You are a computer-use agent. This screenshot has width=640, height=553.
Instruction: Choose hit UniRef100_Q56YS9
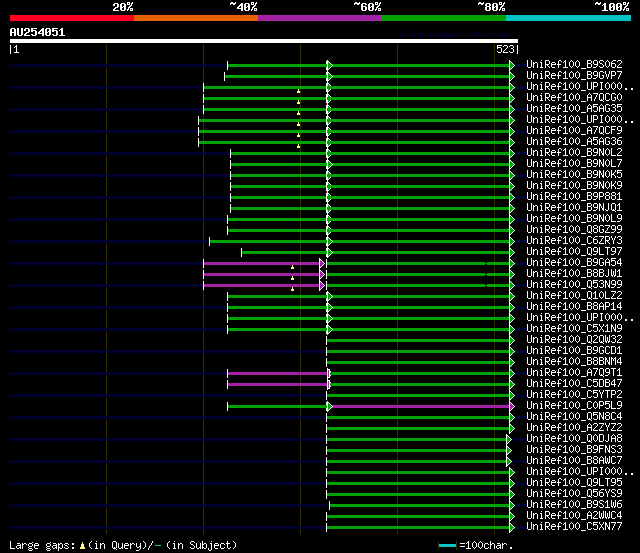click(574, 494)
